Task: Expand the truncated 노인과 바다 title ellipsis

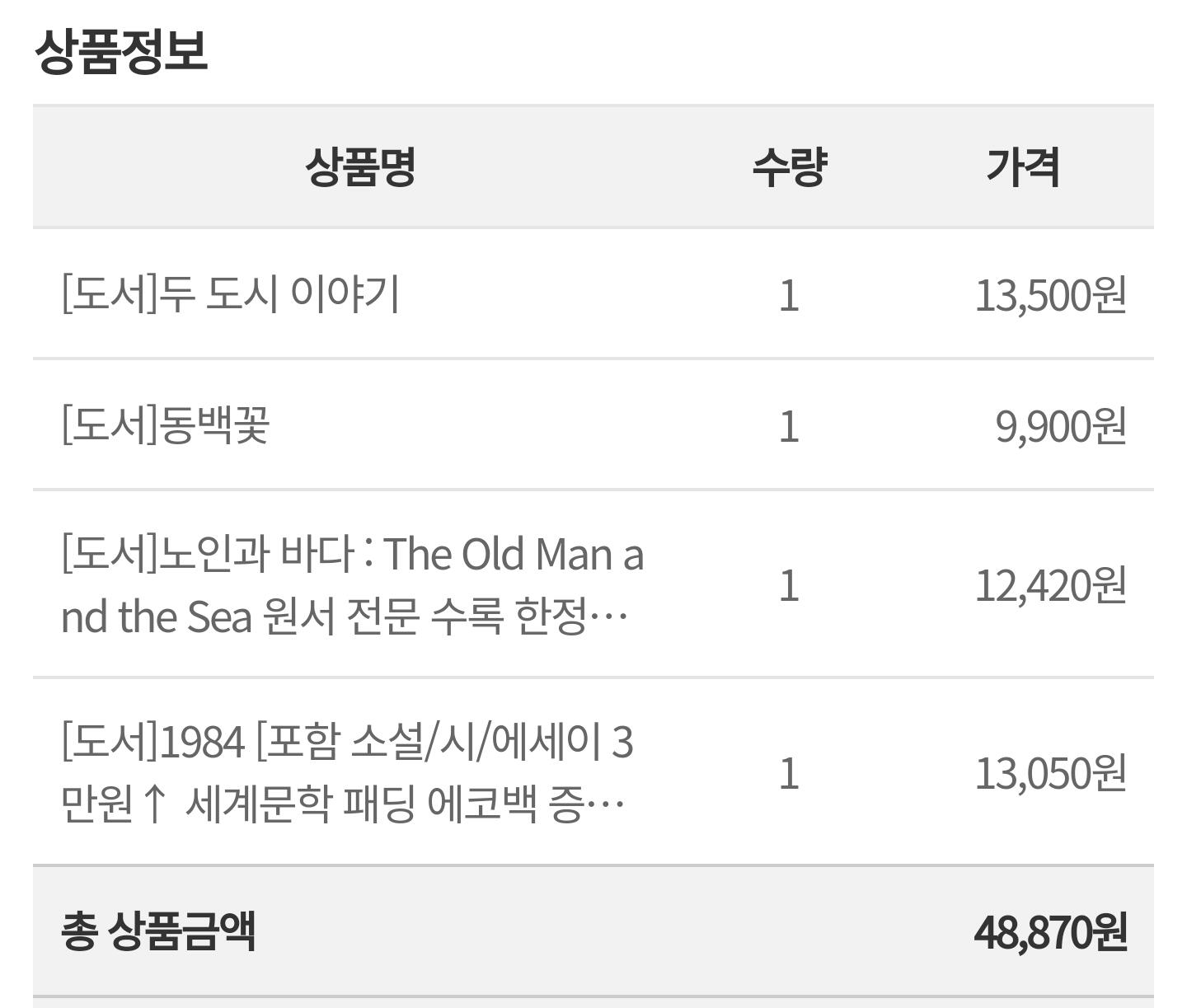Action: (x=609, y=617)
